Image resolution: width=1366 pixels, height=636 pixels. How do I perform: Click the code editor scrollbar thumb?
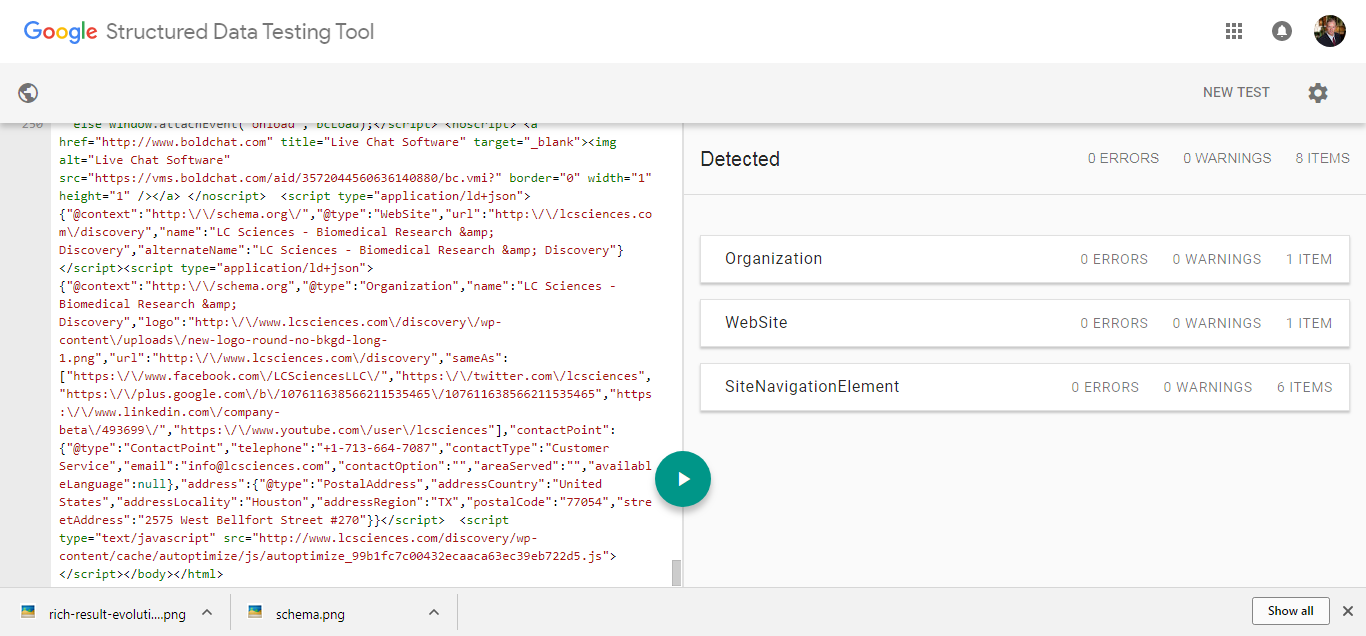676,572
